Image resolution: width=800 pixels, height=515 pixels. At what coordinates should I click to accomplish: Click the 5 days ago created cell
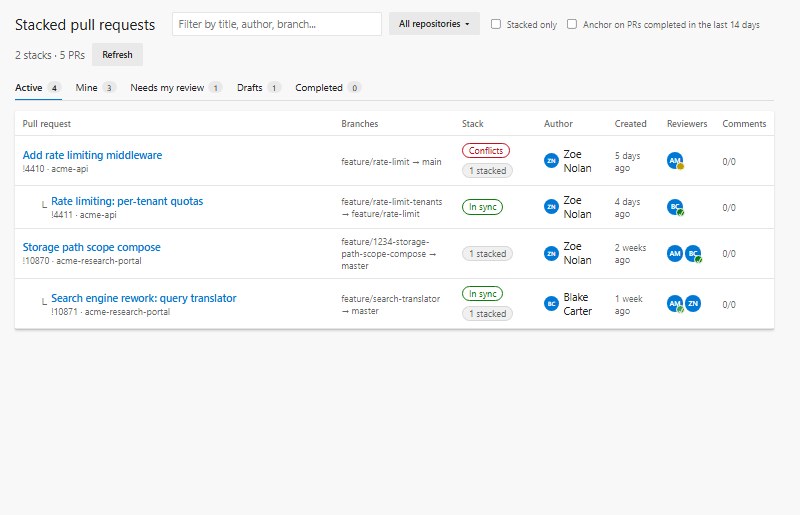(x=628, y=162)
